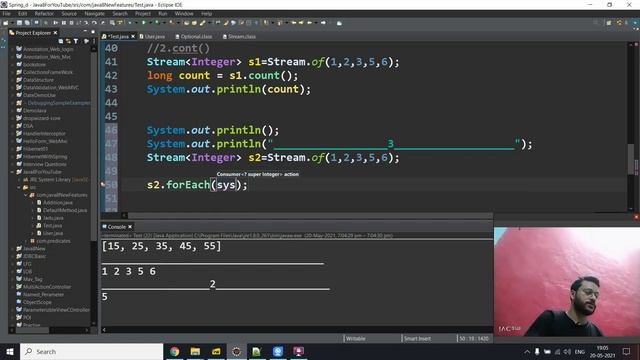Close the Test.java editor tab
This screenshot has height=360, width=640.
tap(133, 36)
